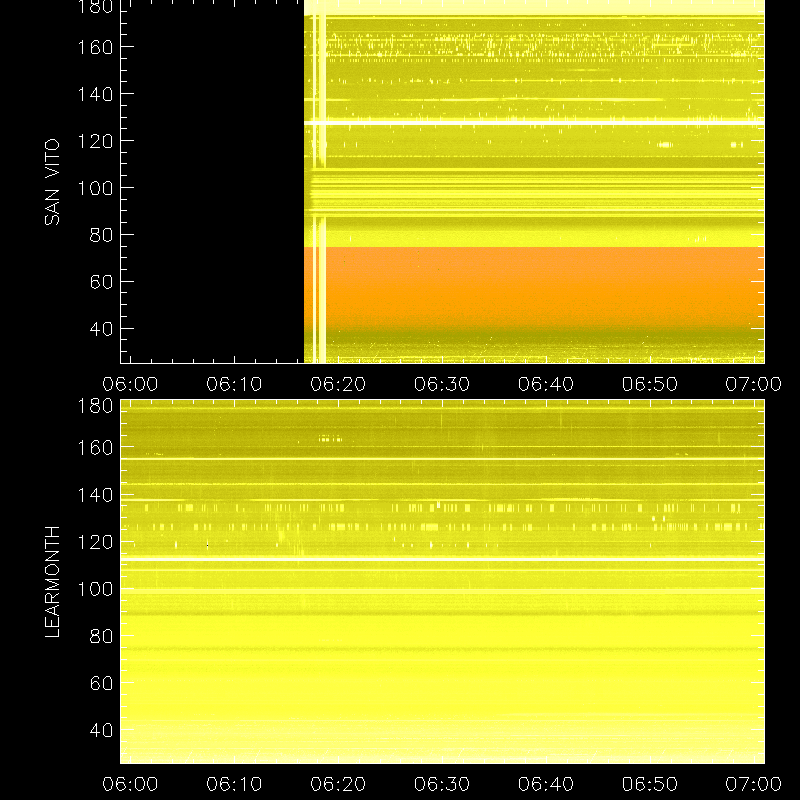Click the 06:30 time label under San Vito plot
The width and height of the screenshot is (800, 800).
442,384
